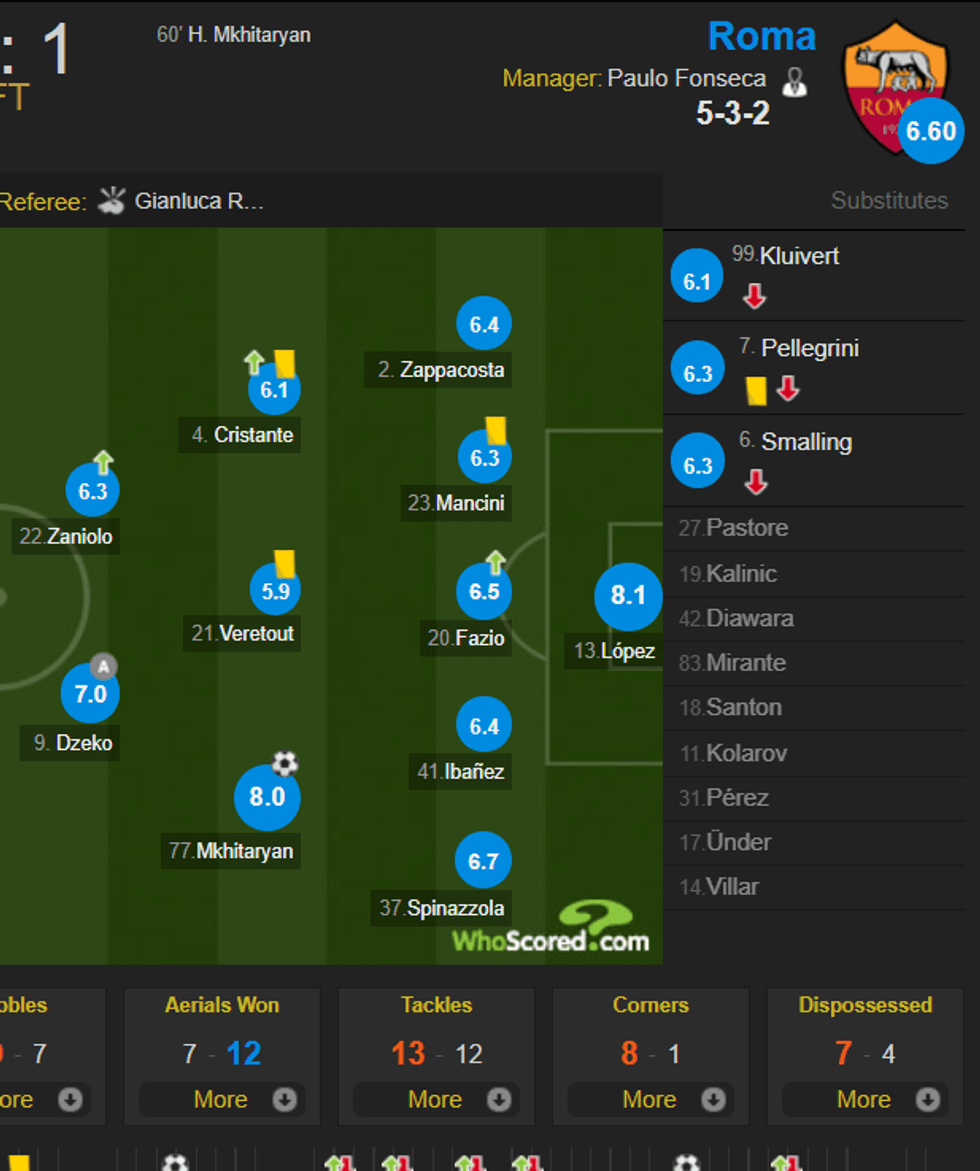Click Pellegrini's yellow card icon in substitutes
This screenshot has width=980, height=1171.
756,390
